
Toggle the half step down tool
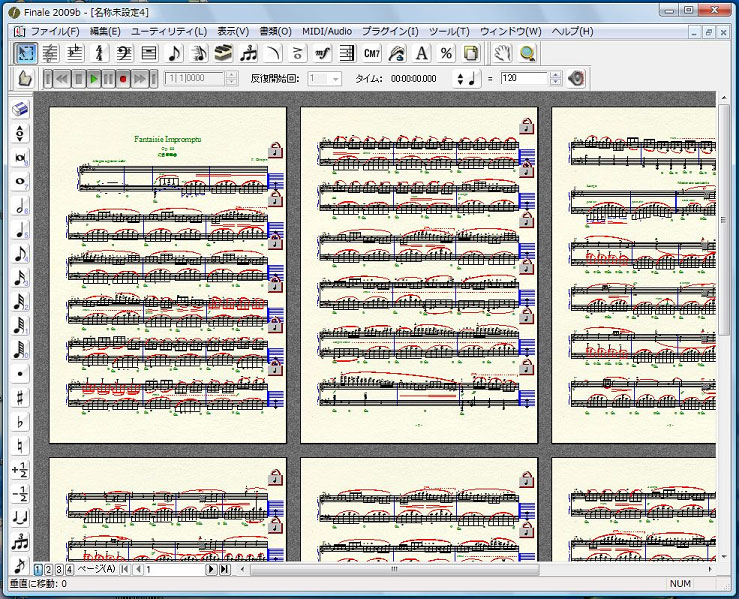(20, 494)
